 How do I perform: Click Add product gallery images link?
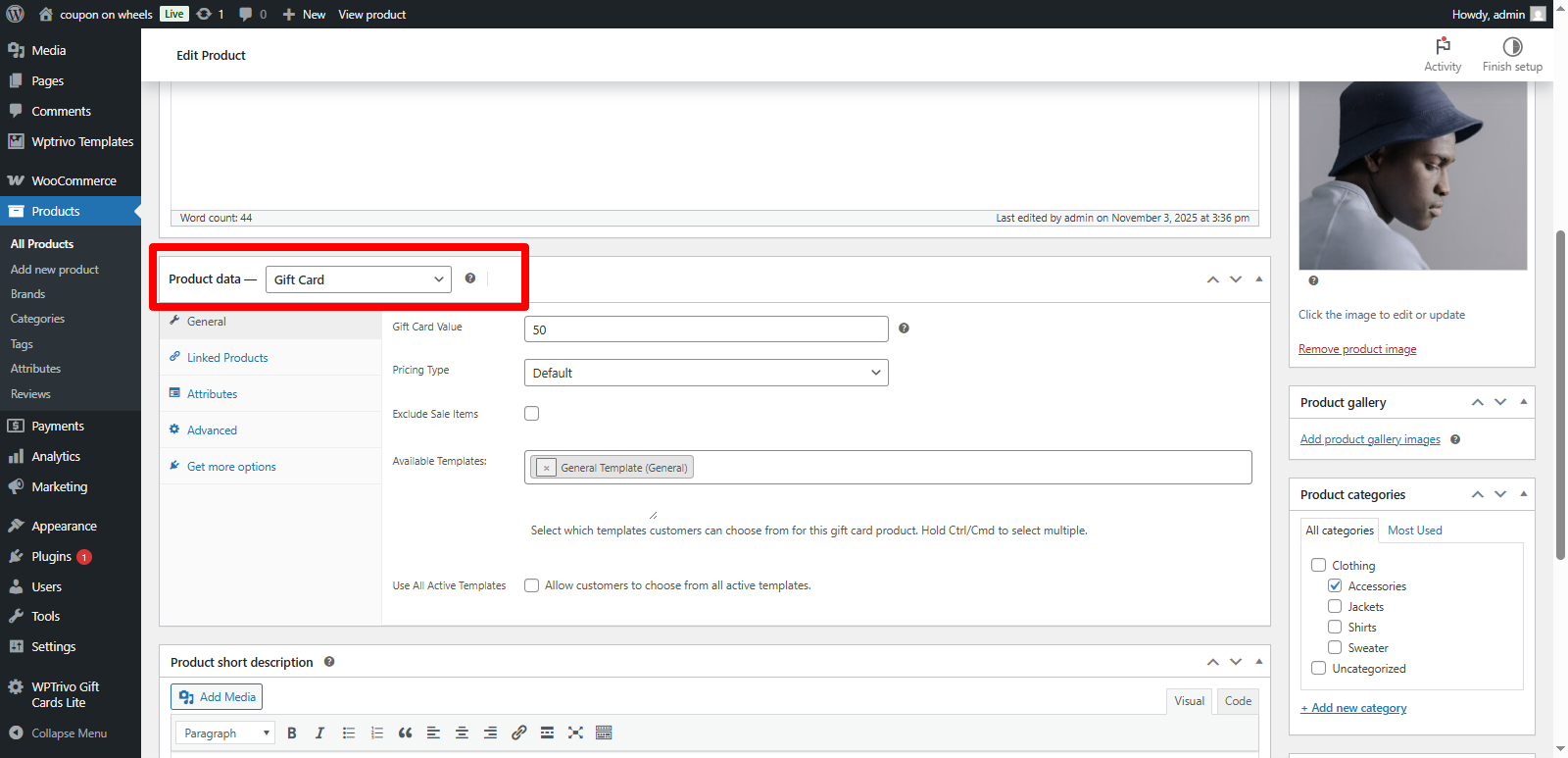(x=1370, y=439)
